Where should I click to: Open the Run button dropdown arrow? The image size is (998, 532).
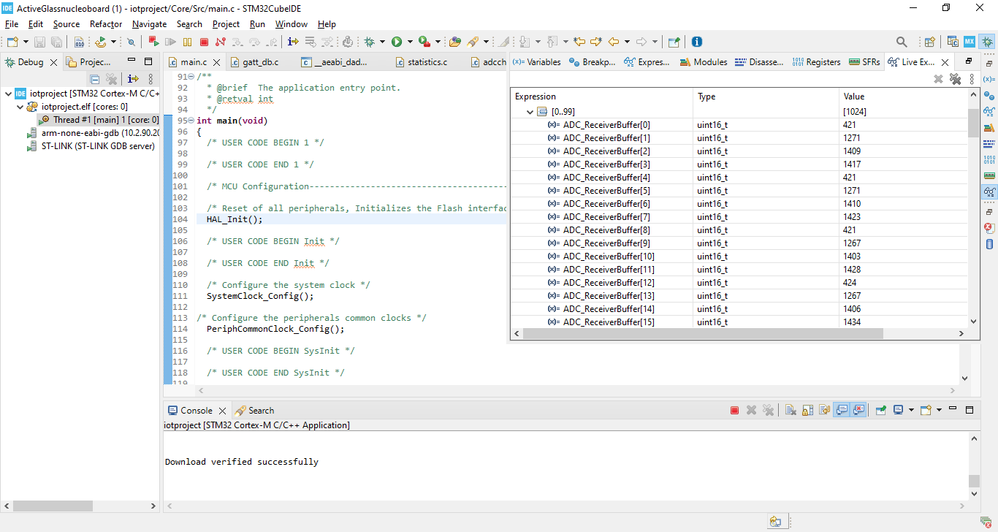coord(408,42)
